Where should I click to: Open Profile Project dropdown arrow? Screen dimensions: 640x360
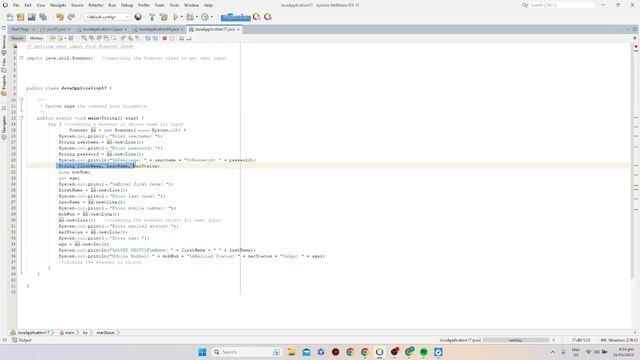coord(211,17)
